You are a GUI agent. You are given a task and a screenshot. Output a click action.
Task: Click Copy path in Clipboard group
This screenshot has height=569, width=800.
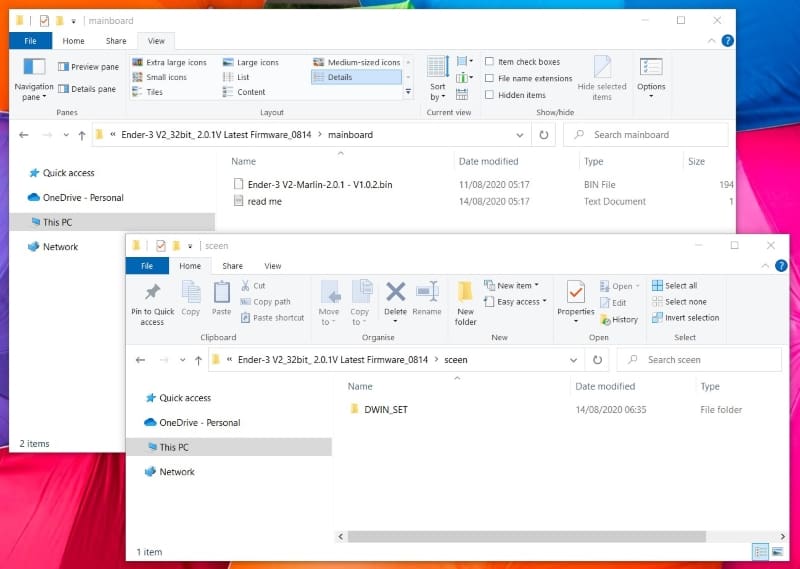coord(265,302)
